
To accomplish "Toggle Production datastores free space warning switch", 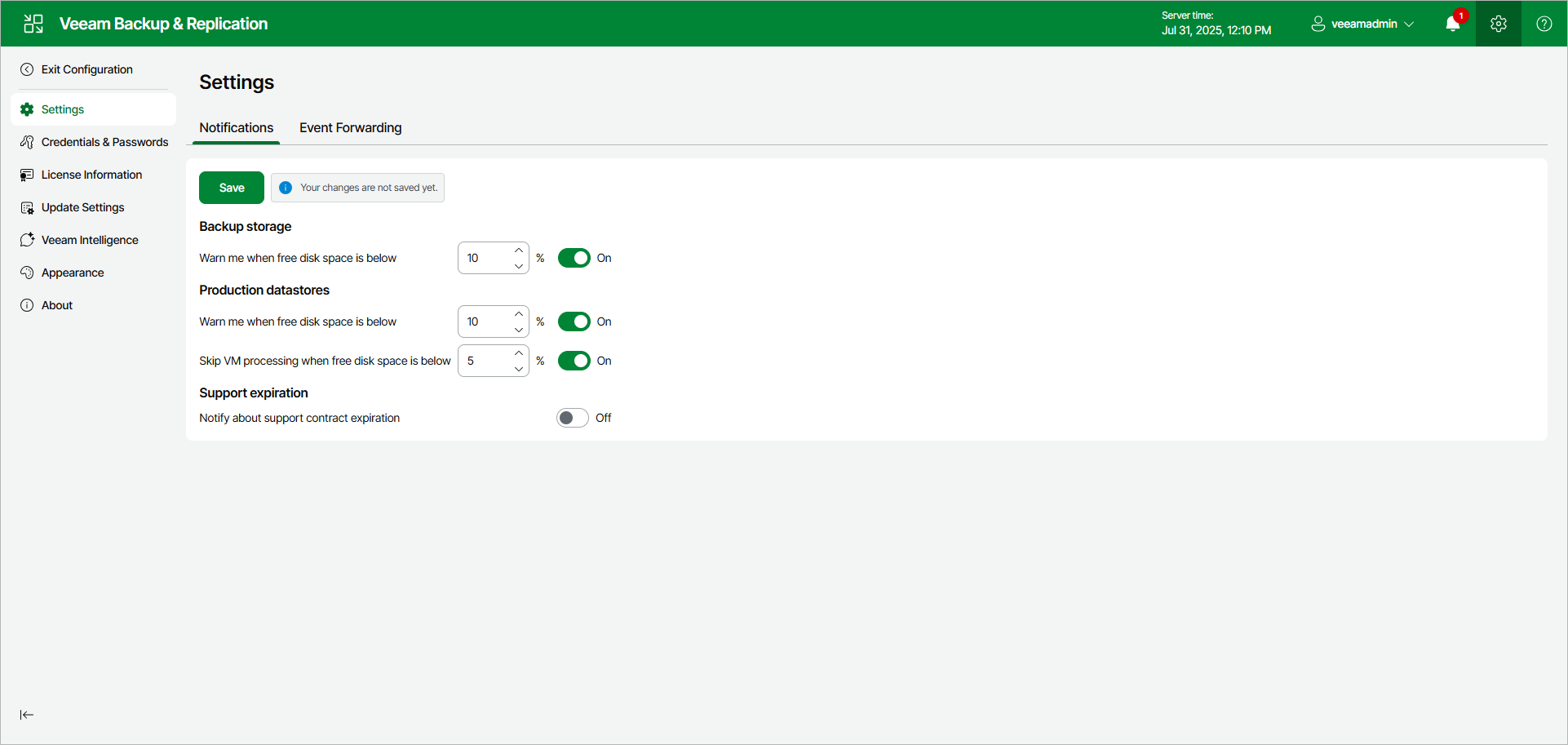I will pos(574,322).
